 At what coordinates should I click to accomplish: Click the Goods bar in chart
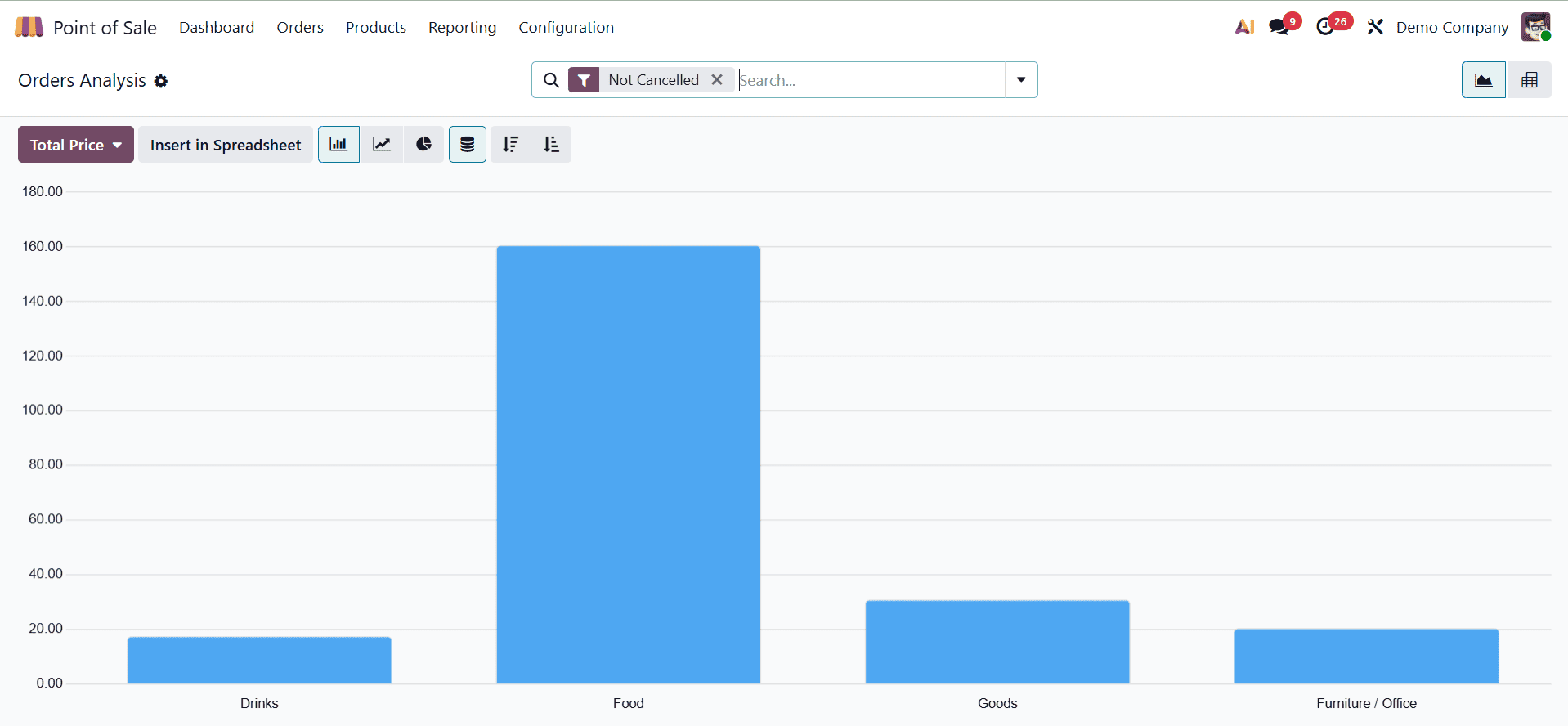(x=997, y=642)
